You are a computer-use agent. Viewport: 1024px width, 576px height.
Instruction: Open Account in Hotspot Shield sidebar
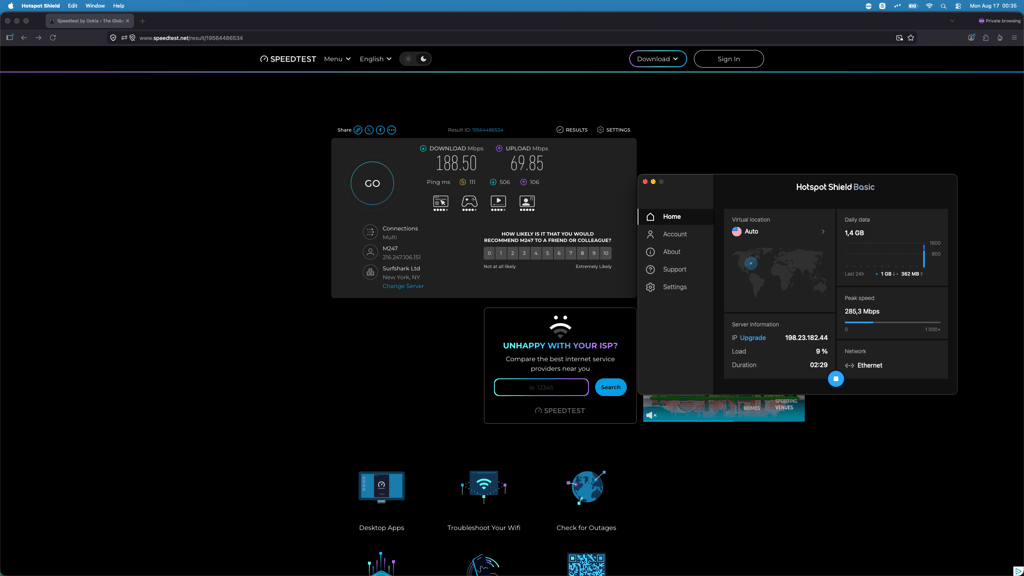675,234
